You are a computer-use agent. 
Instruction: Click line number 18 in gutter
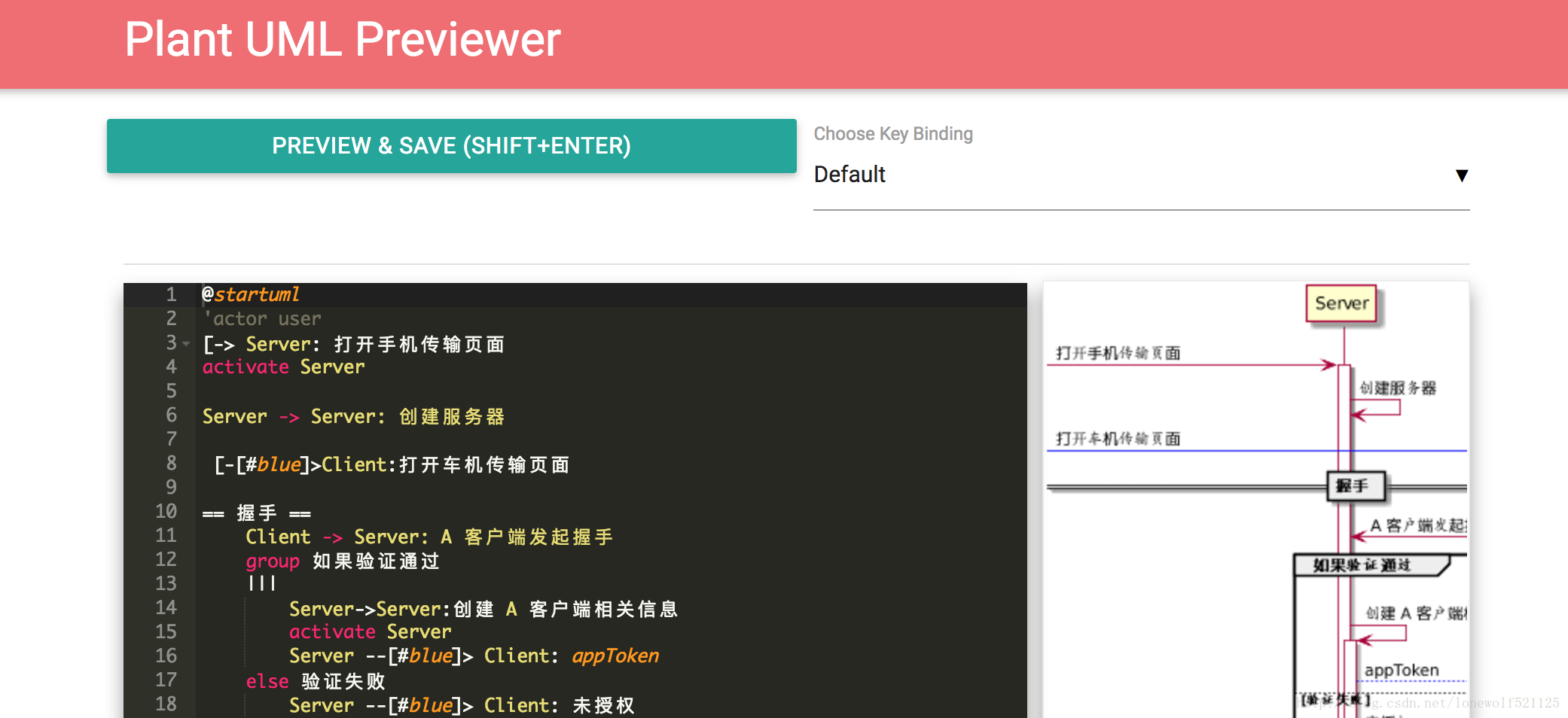(166, 704)
